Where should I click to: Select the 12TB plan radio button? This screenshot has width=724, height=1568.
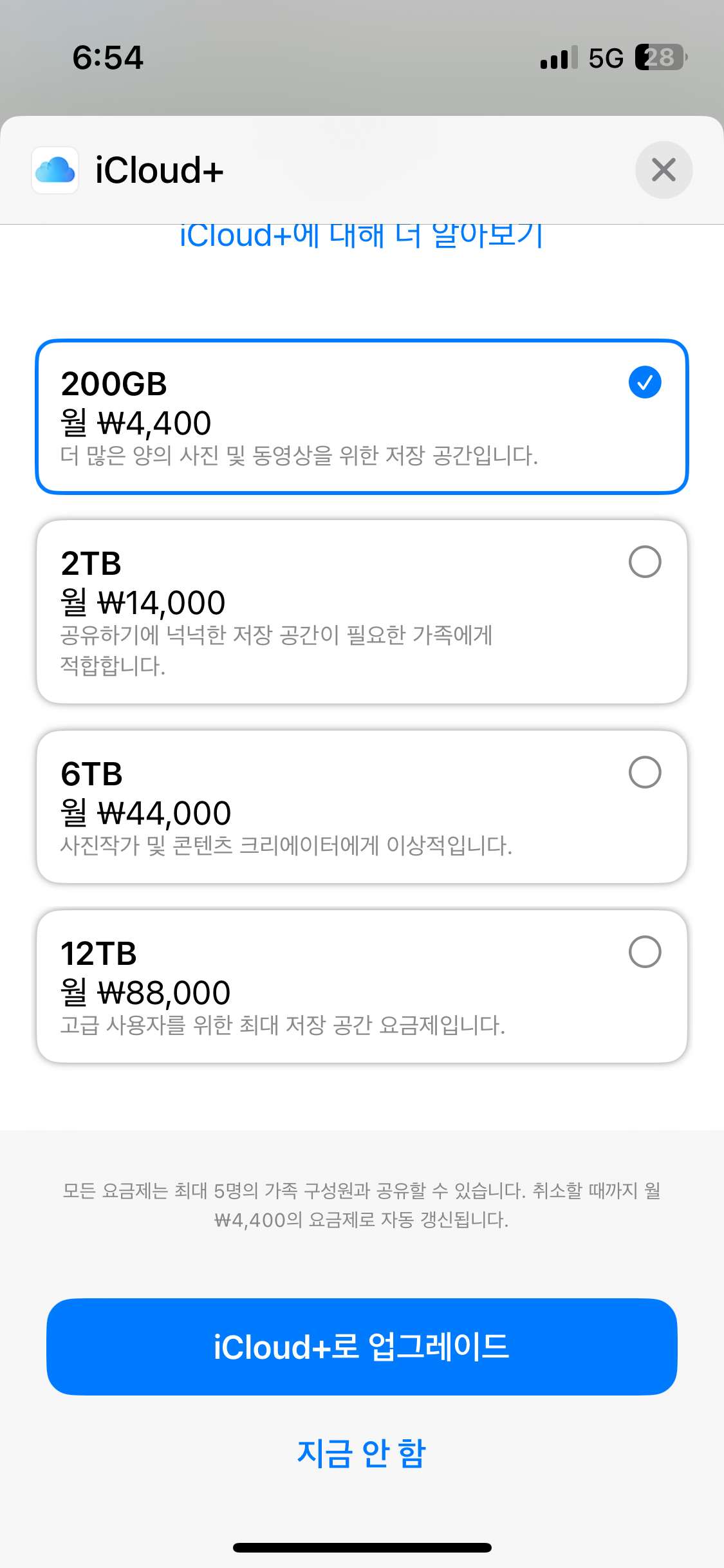click(644, 952)
